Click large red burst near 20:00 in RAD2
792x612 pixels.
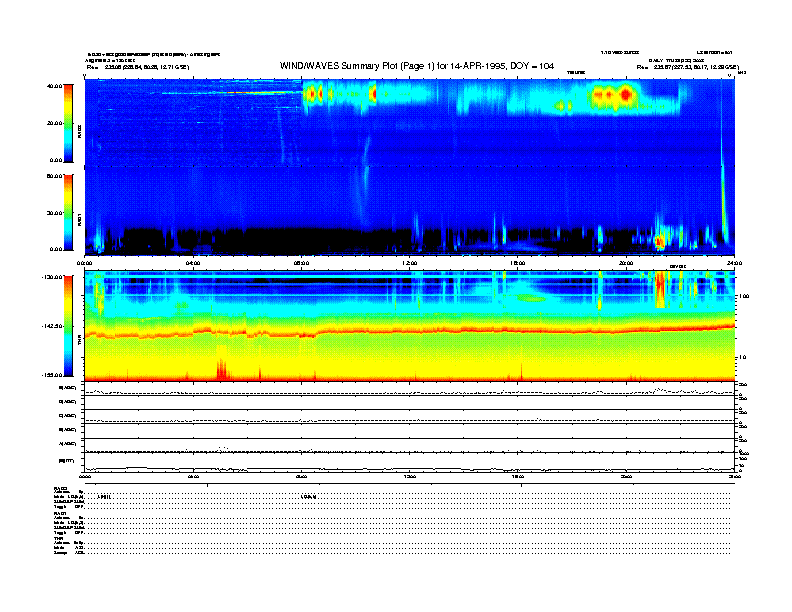(626, 94)
